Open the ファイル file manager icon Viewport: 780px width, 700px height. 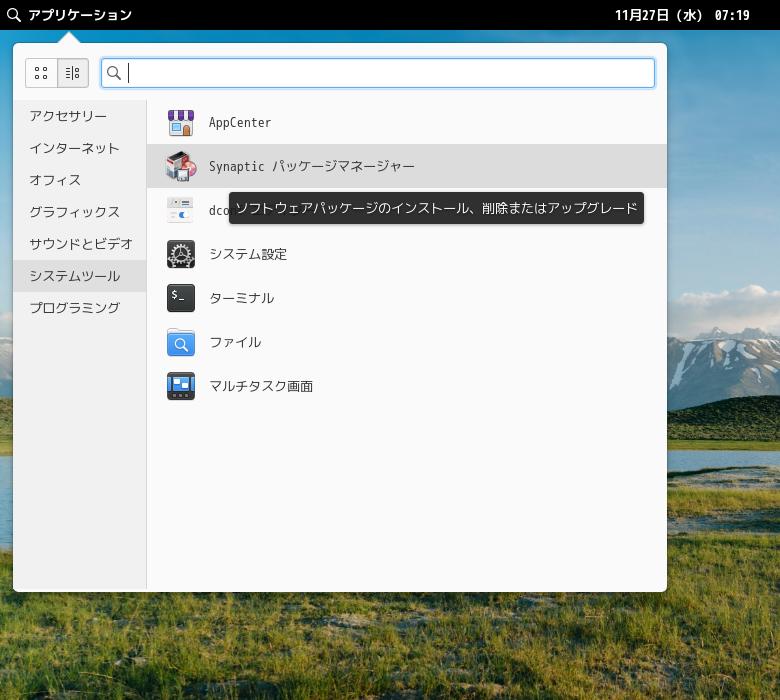coord(181,342)
